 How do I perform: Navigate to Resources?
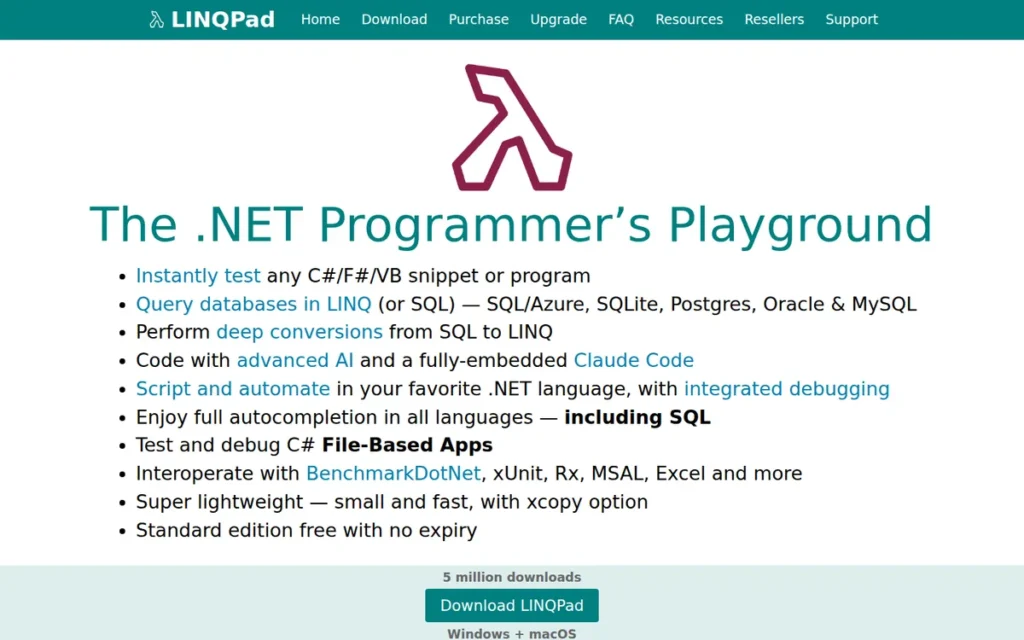click(x=689, y=20)
